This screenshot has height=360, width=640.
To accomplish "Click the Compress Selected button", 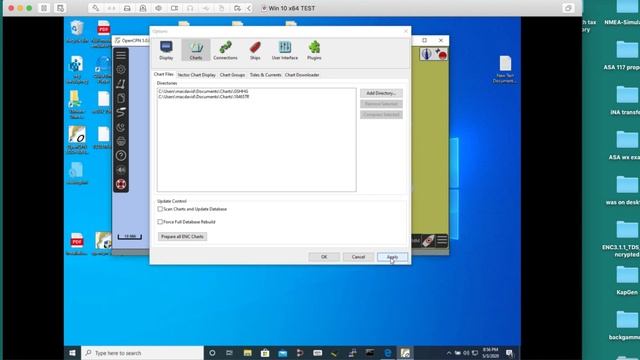I will [x=381, y=115].
